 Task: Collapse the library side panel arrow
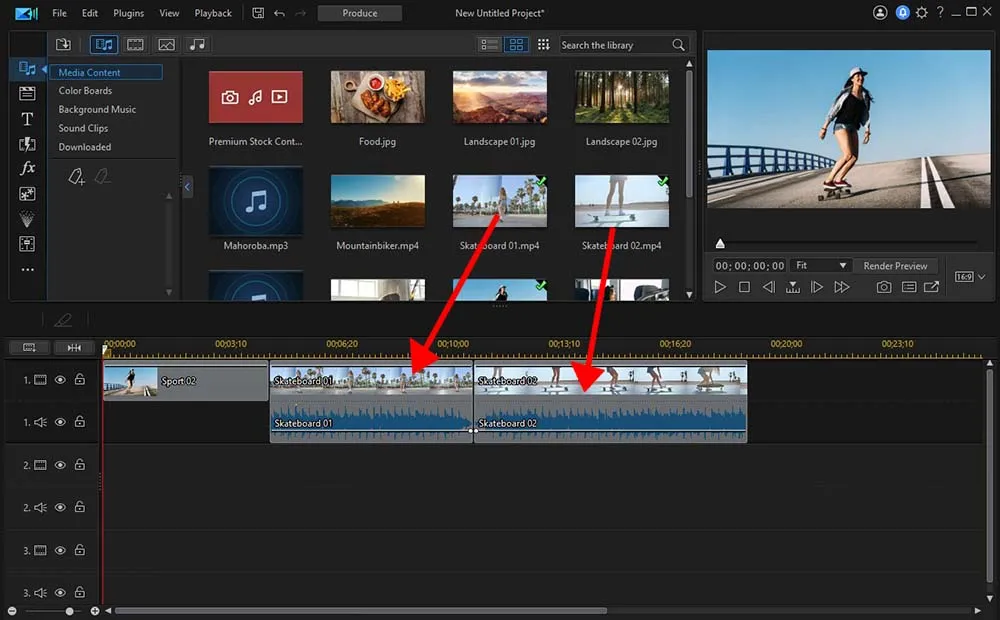[x=187, y=186]
